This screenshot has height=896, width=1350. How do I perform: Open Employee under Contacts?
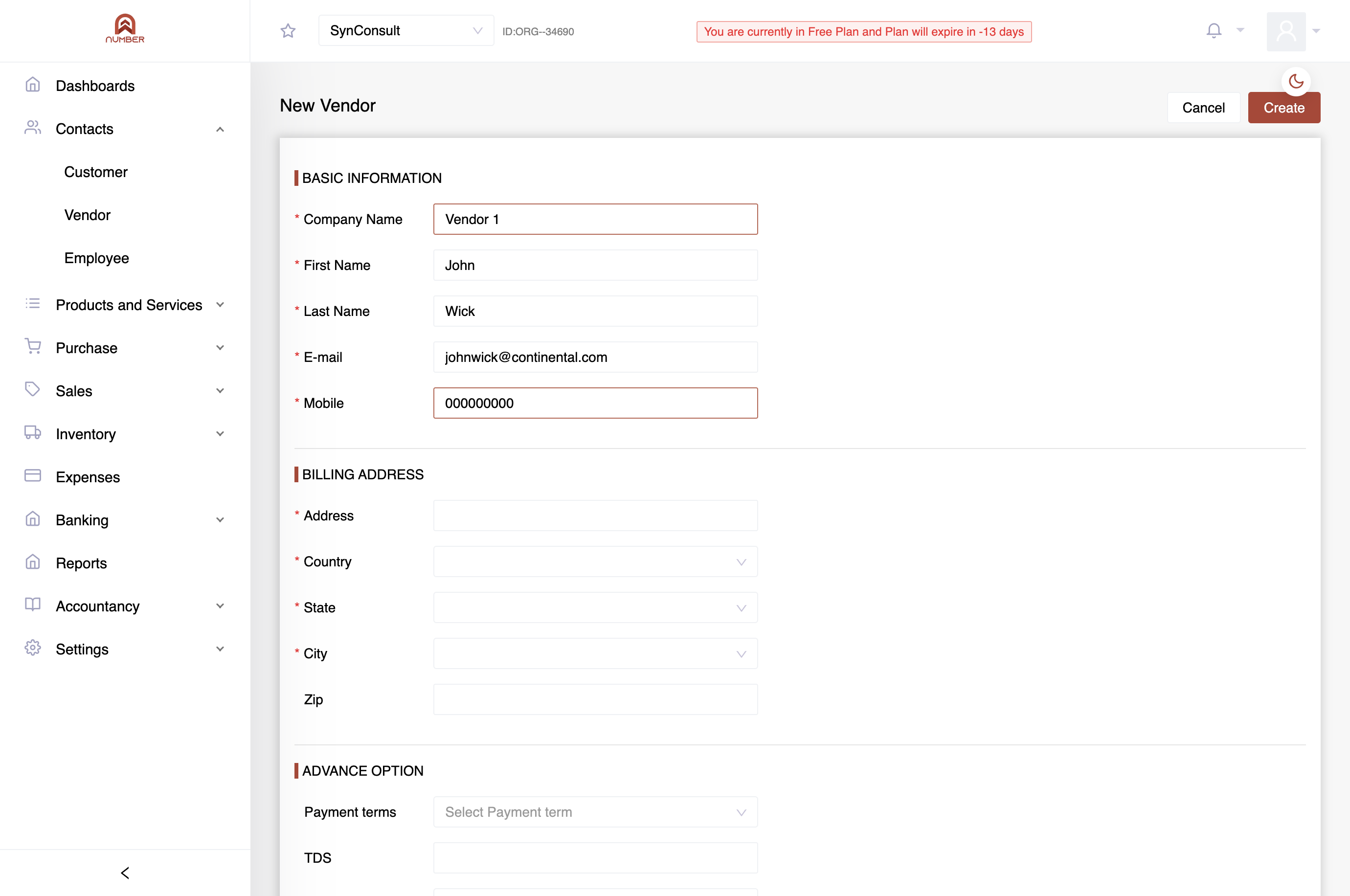click(96, 258)
